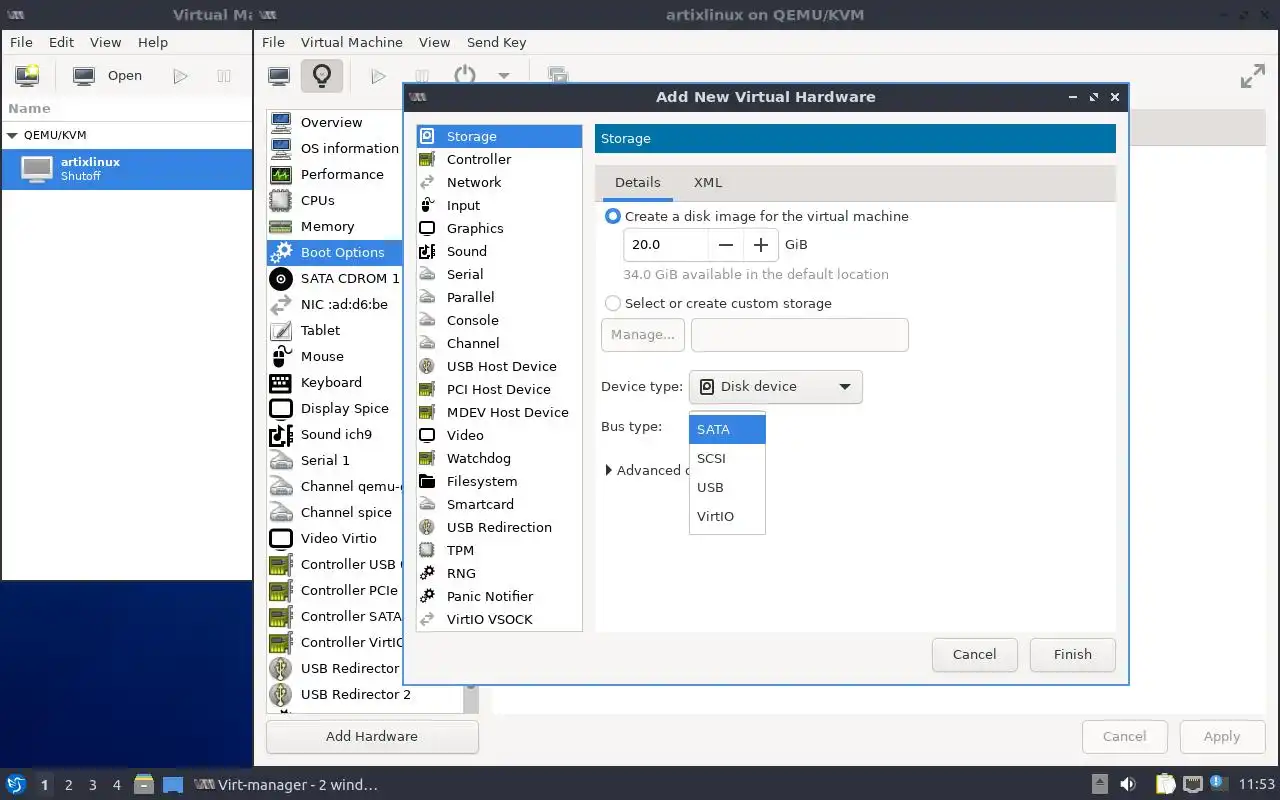Click Finish button
The height and width of the screenshot is (800, 1280).
point(1072,654)
